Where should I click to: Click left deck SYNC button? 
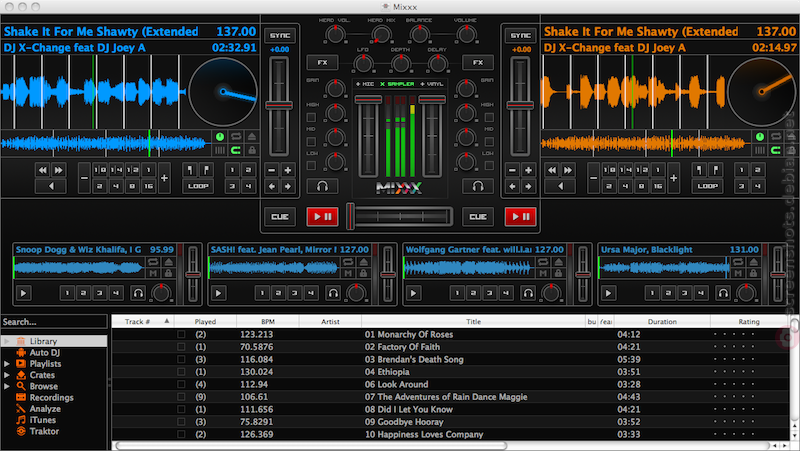point(280,36)
